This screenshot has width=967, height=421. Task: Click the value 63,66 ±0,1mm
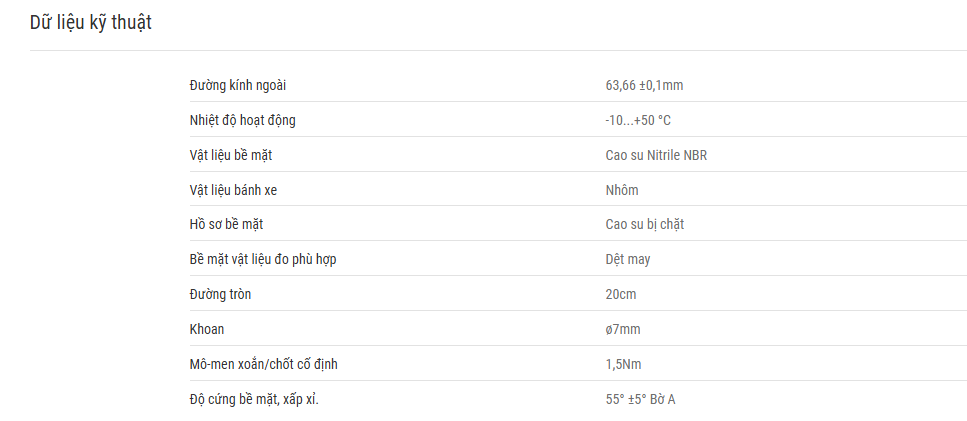(644, 86)
